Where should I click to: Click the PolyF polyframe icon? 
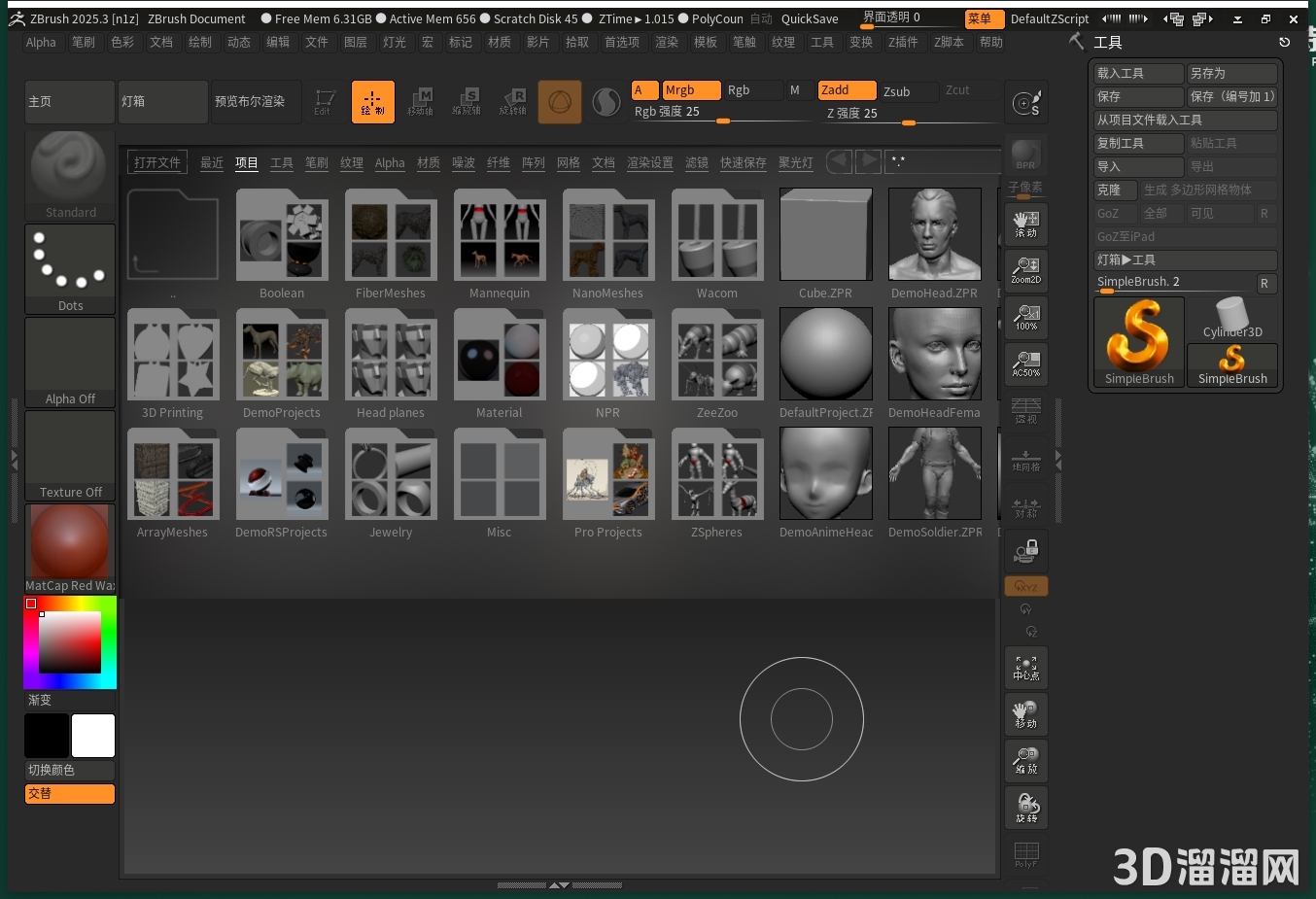point(1025,855)
